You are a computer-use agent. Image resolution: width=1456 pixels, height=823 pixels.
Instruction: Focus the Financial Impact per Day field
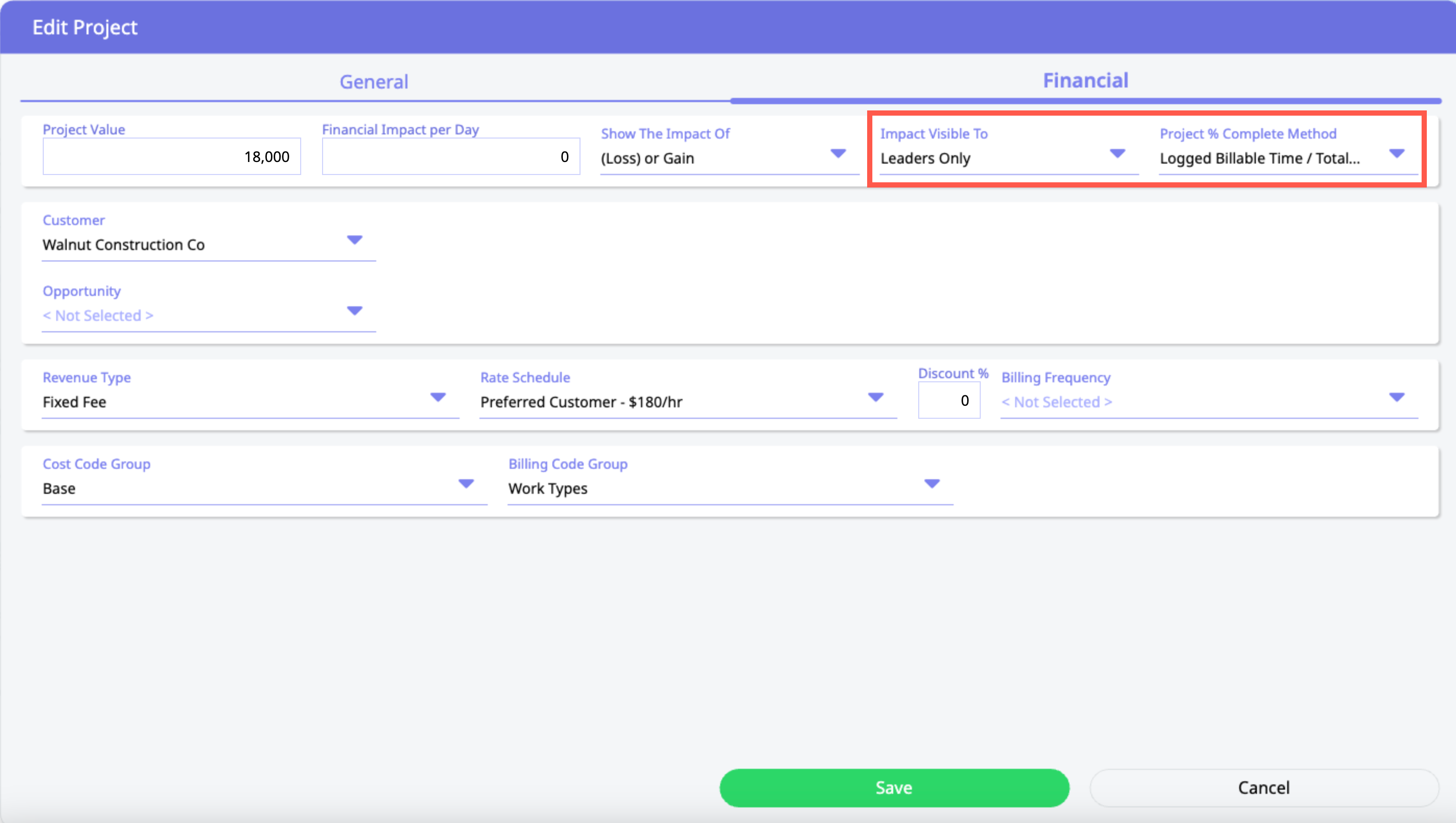click(x=450, y=157)
